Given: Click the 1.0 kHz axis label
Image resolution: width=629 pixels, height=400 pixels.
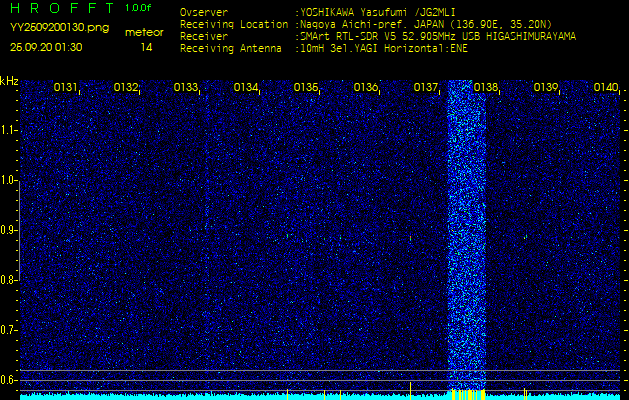Looking at the screenshot, I should [8, 180].
